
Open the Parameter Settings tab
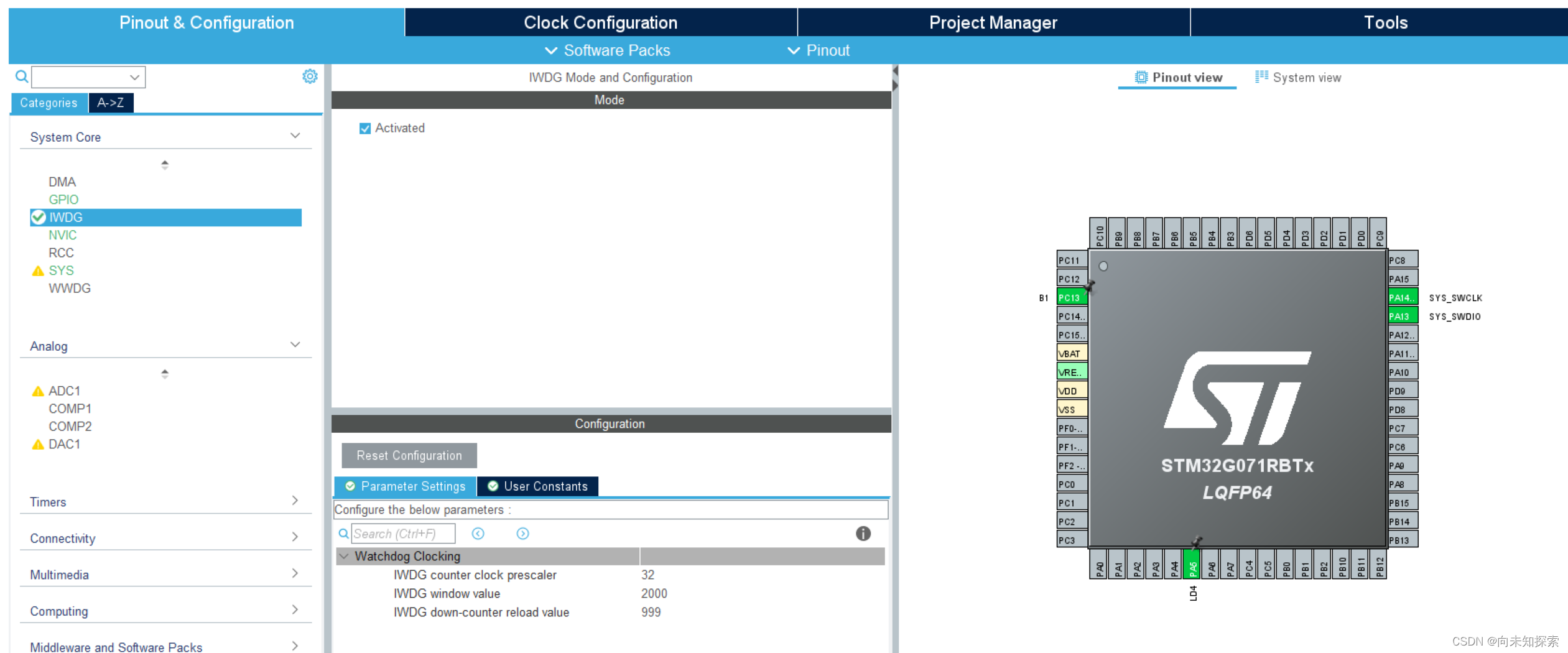point(406,486)
